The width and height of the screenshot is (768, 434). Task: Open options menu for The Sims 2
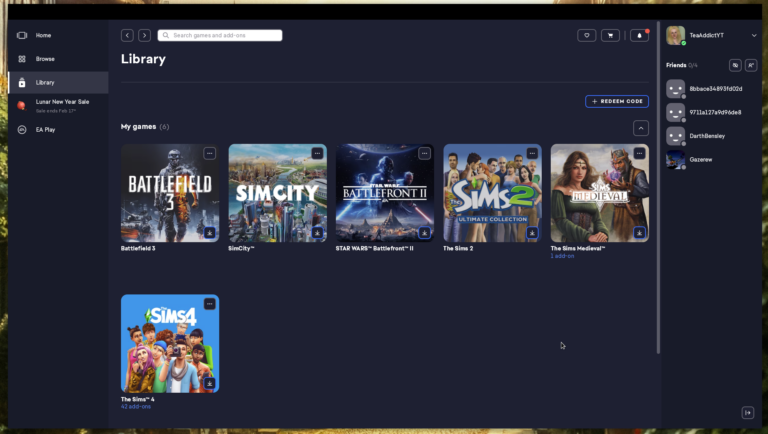[532, 153]
